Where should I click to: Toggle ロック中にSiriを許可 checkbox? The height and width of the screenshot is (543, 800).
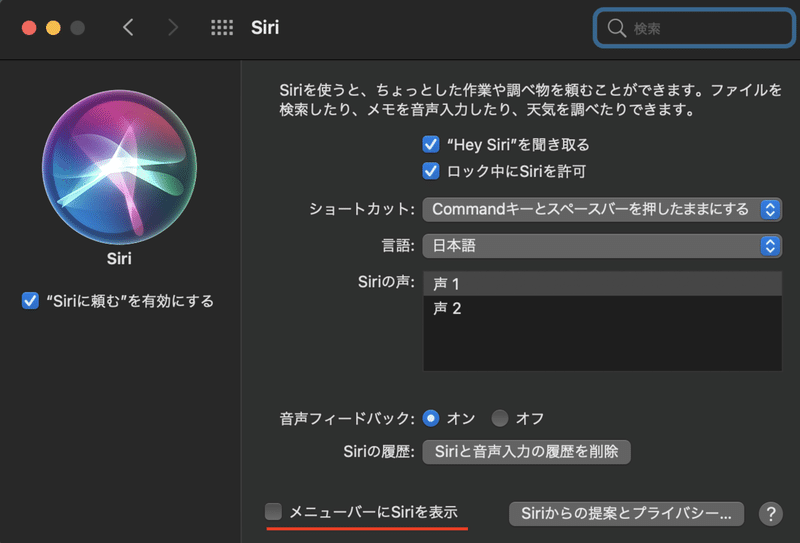[x=431, y=171]
